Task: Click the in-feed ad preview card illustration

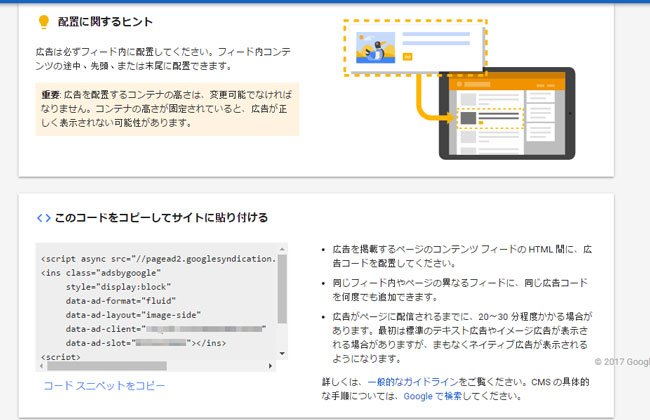Action: tap(415, 48)
